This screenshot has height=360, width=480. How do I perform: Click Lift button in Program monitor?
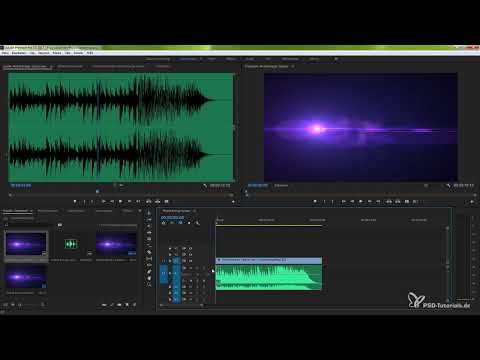point(389,201)
